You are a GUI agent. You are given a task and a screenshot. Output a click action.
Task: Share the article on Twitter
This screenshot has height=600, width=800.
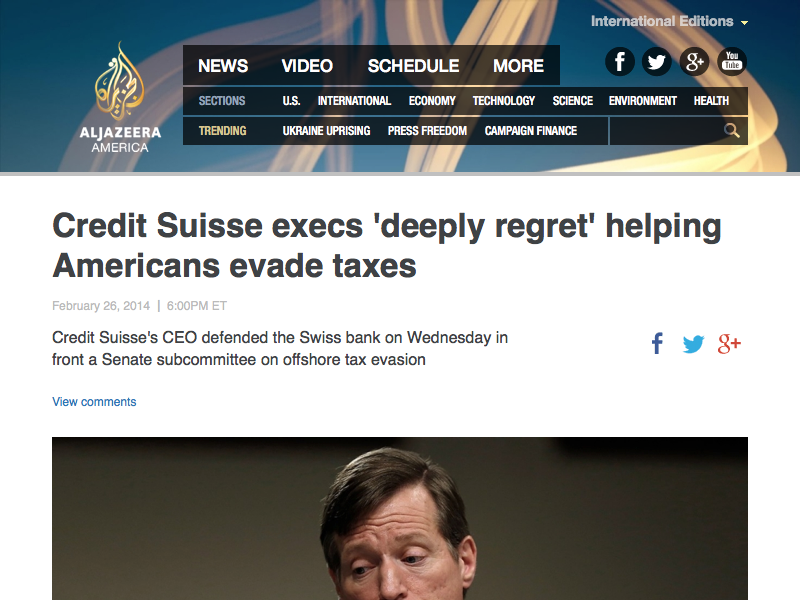[693, 344]
